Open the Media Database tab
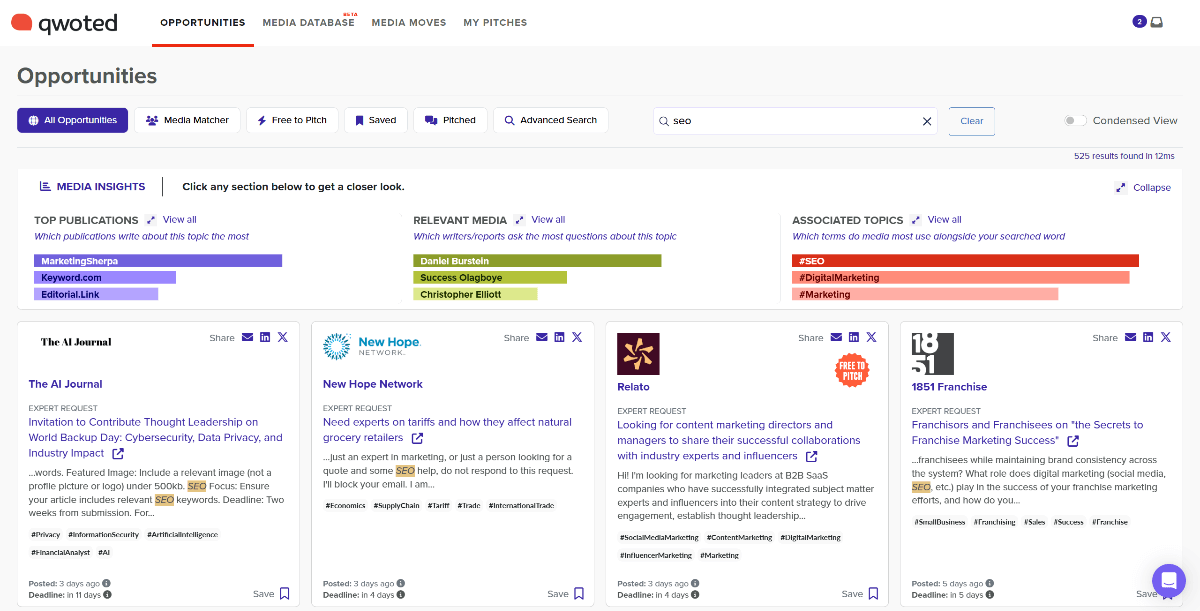 [309, 22]
